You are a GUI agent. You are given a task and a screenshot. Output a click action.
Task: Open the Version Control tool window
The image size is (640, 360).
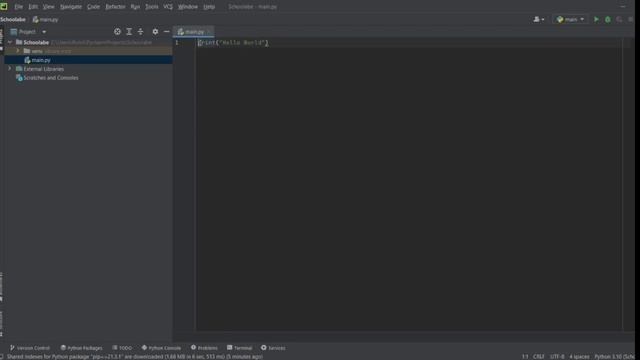30,348
